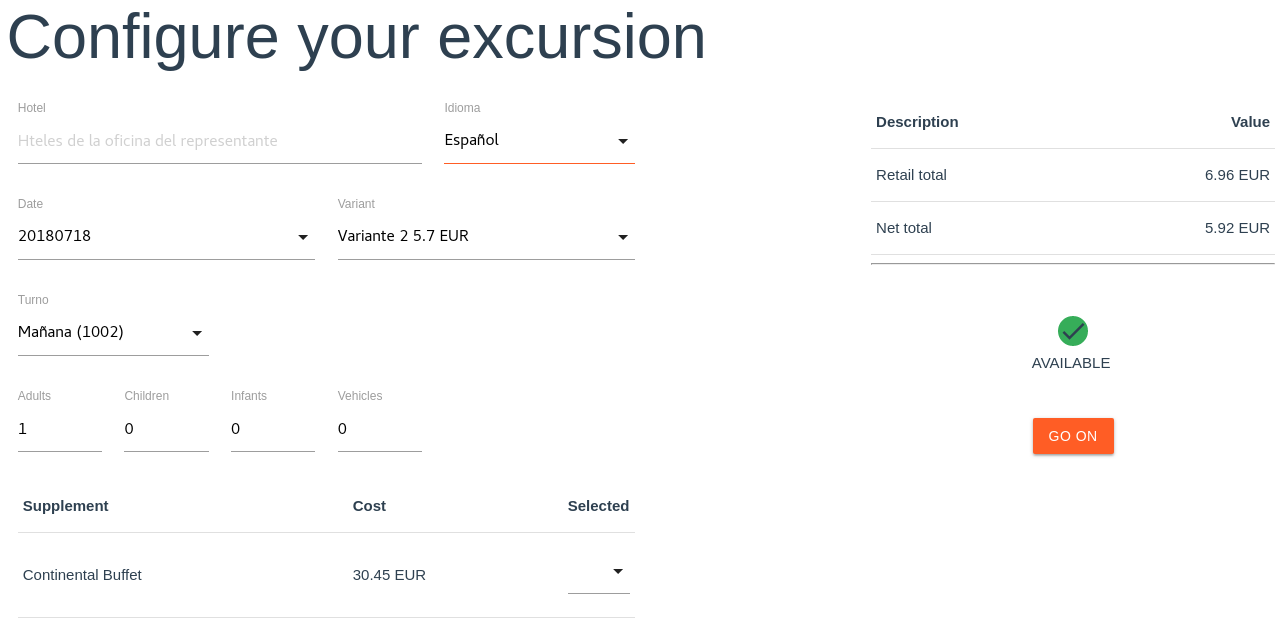This screenshot has height=627, width=1288.
Task: Click the Vehicles quantity field
Action: coord(380,429)
